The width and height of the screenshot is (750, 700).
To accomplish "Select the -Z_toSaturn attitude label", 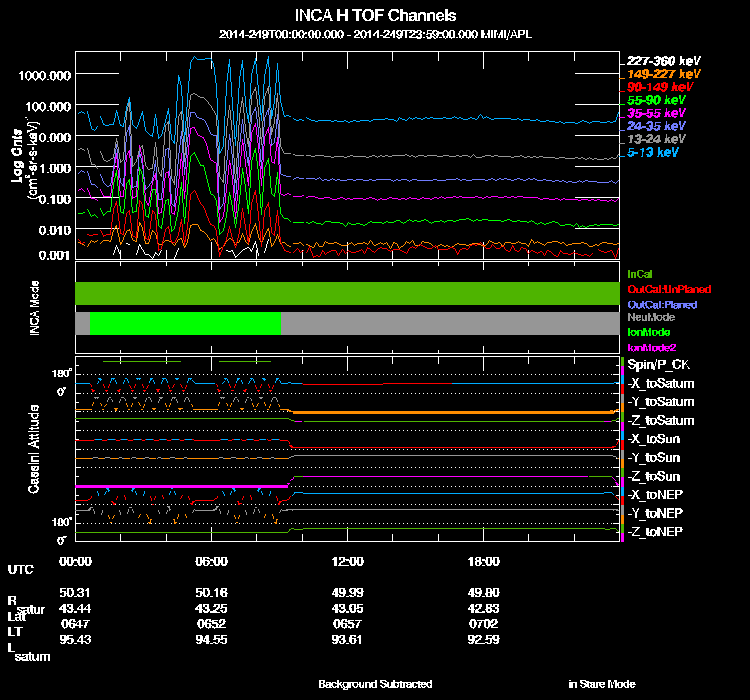I will coord(660,420).
